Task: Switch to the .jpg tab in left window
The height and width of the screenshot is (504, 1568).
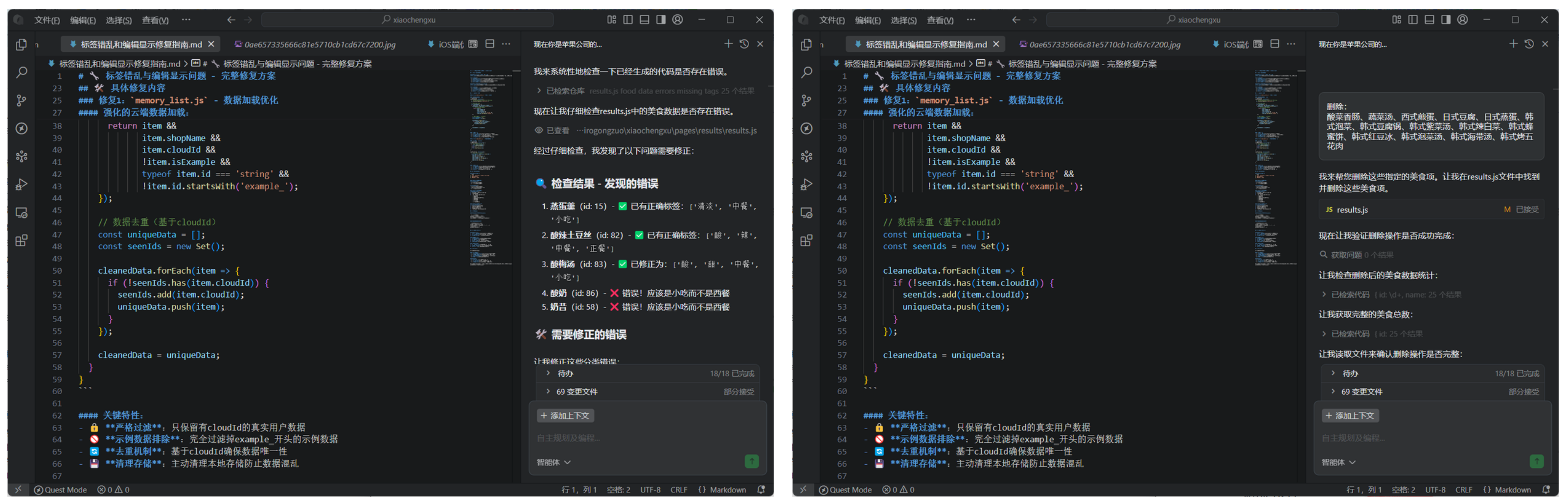Action: click(315, 45)
